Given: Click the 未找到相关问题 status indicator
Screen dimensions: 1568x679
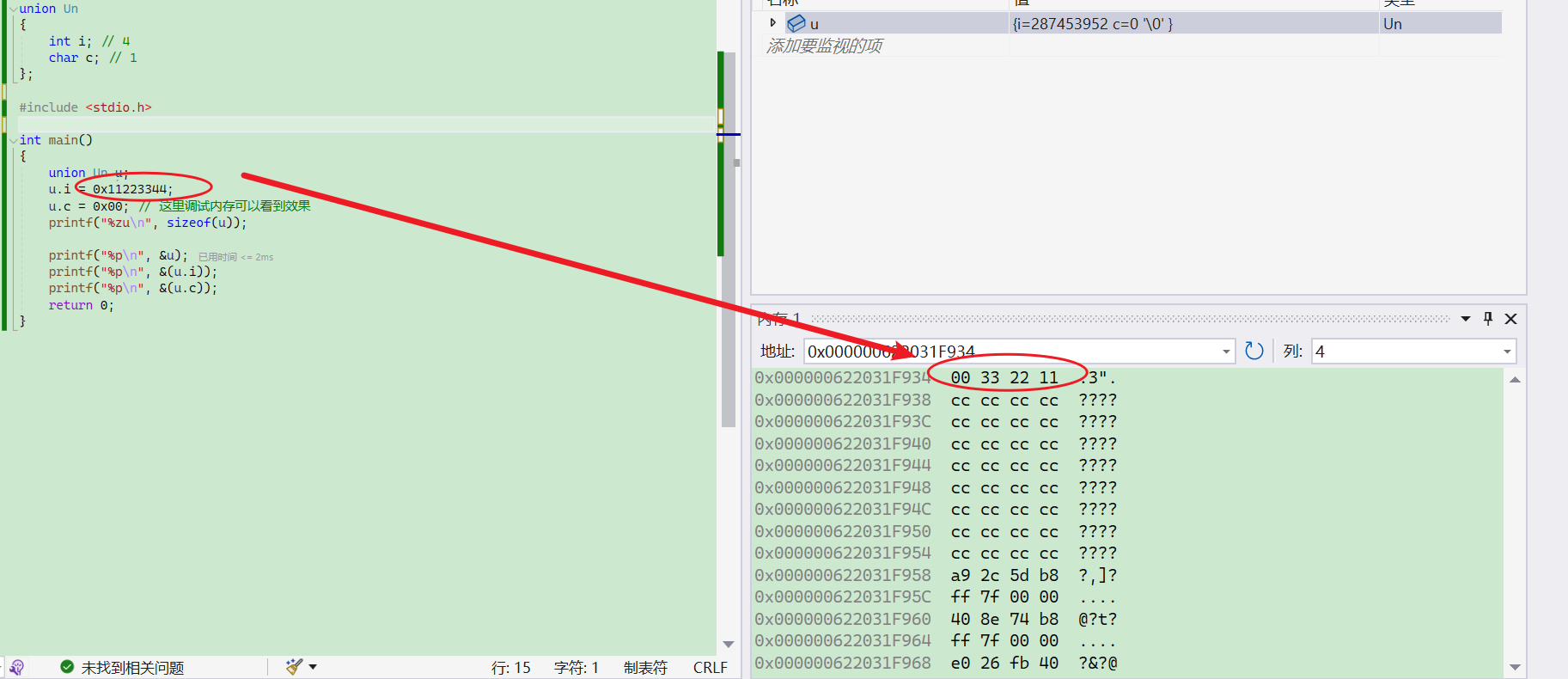Looking at the screenshot, I should [122, 667].
